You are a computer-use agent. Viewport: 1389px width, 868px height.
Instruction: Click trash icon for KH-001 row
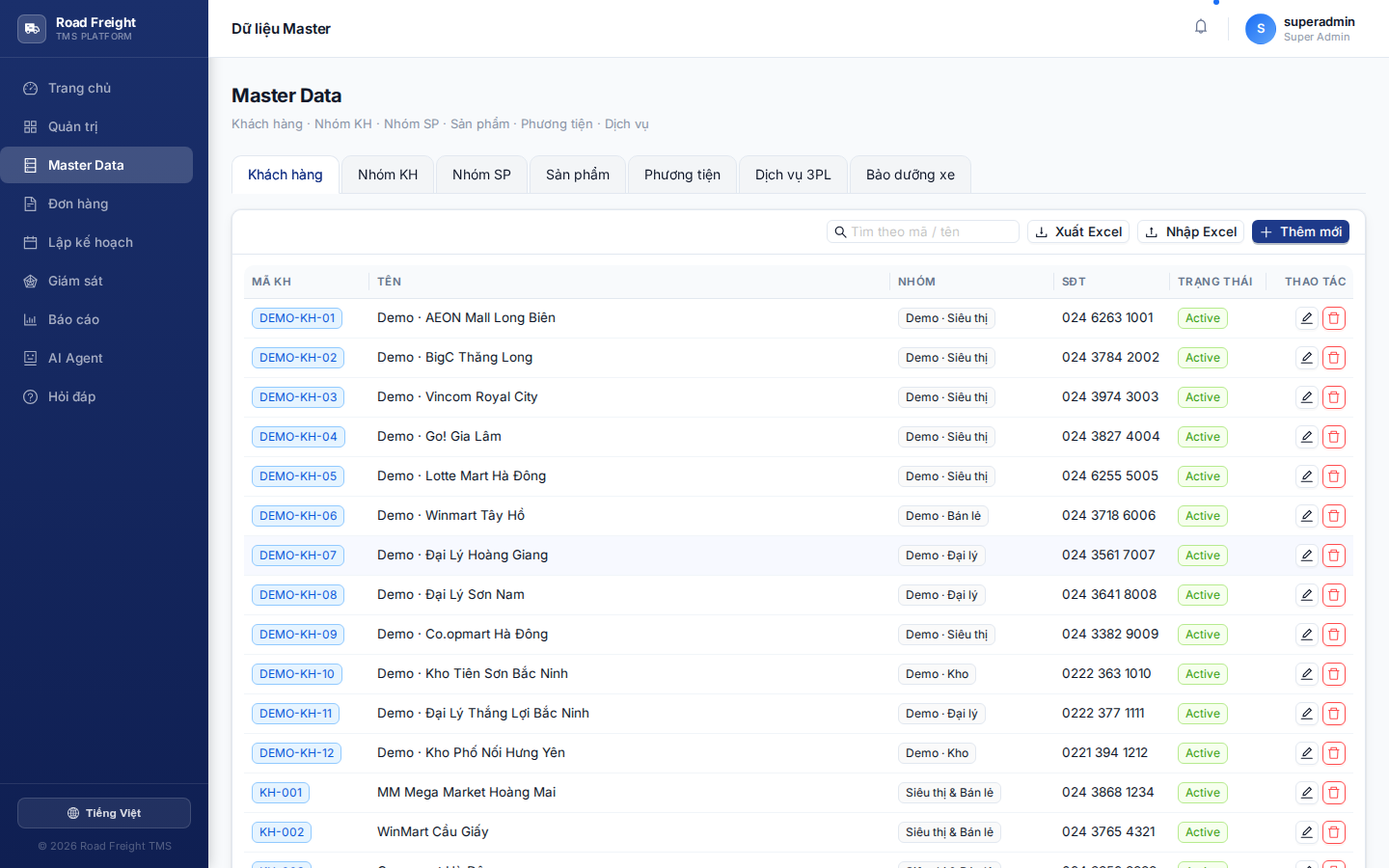coord(1334,793)
